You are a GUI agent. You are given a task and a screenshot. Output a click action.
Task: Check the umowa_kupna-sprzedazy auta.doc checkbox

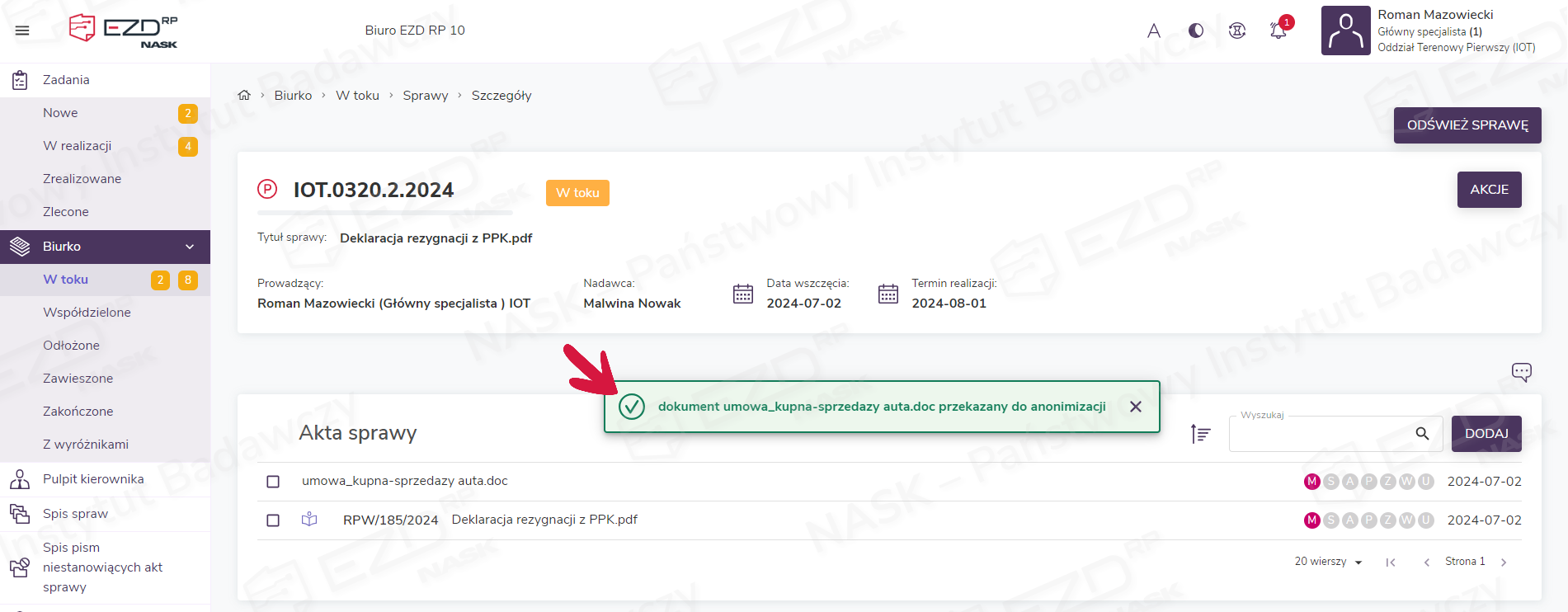273,482
